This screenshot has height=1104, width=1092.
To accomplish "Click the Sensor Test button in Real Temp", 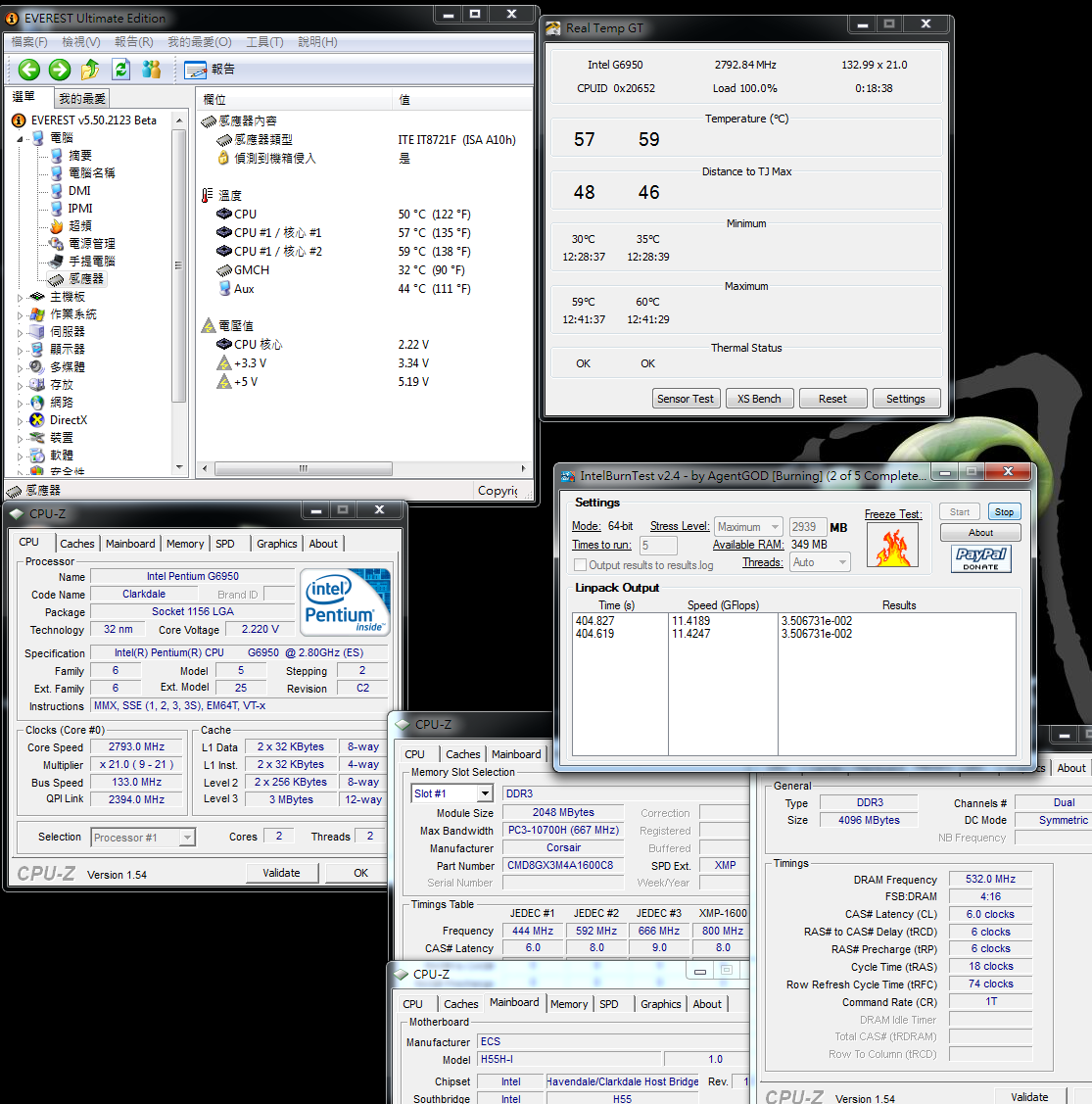I will point(686,399).
